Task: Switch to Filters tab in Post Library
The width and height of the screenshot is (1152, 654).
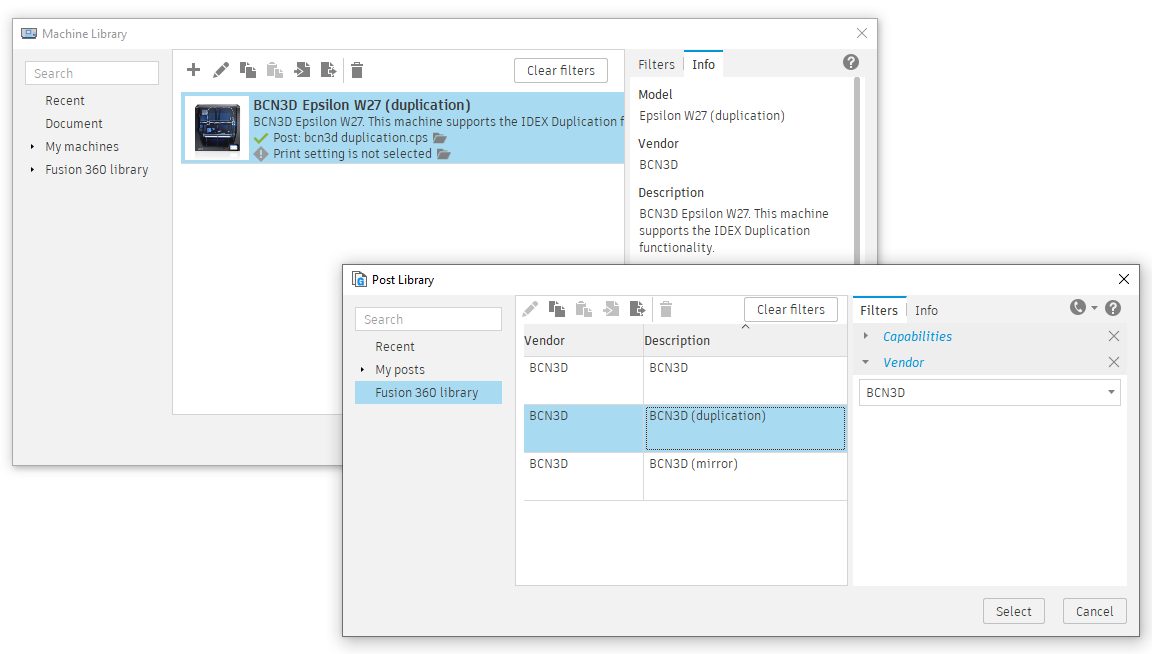Action: (x=879, y=310)
